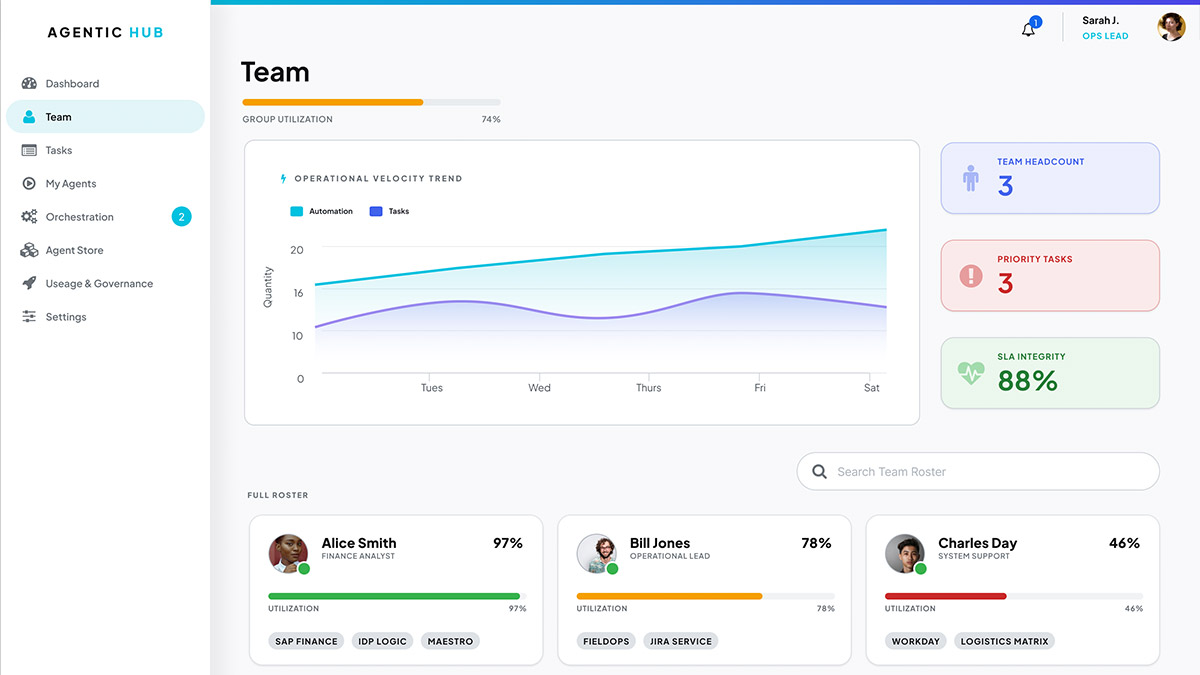Click the LOGISTICS MATRIX tag
Image resolution: width=1200 pixels, height=675 pixels.
point(1004,641)
